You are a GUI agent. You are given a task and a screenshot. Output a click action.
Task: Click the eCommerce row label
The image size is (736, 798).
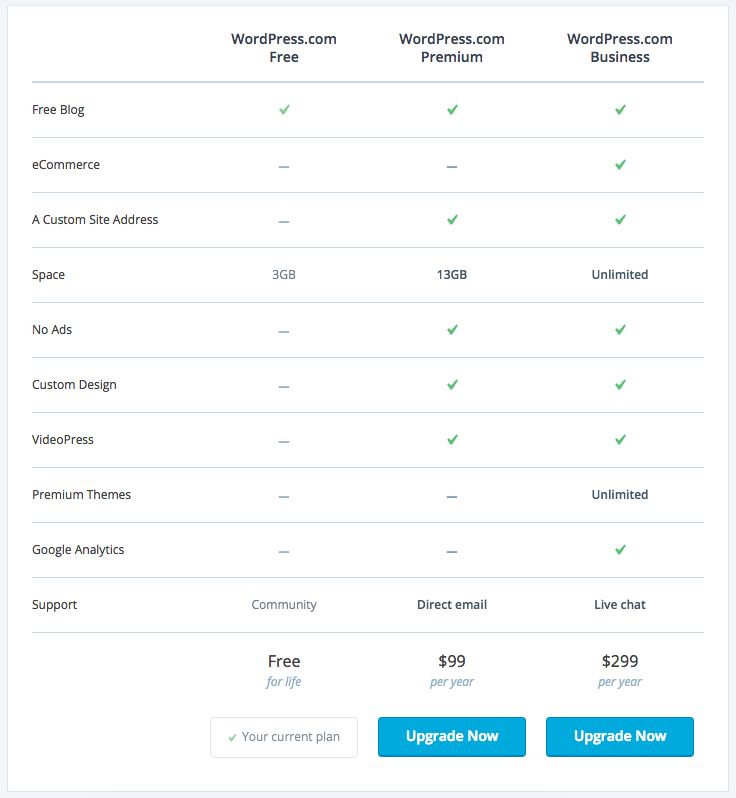tap(66, 164)
